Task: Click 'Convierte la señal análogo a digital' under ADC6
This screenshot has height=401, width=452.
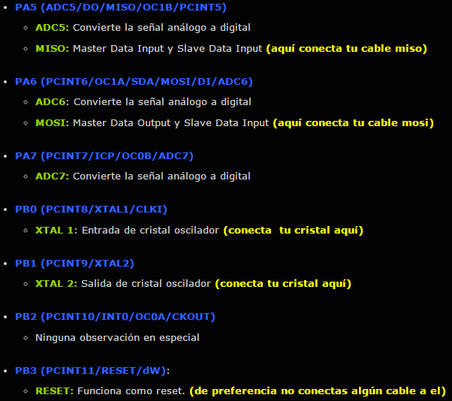Action: 162,102
